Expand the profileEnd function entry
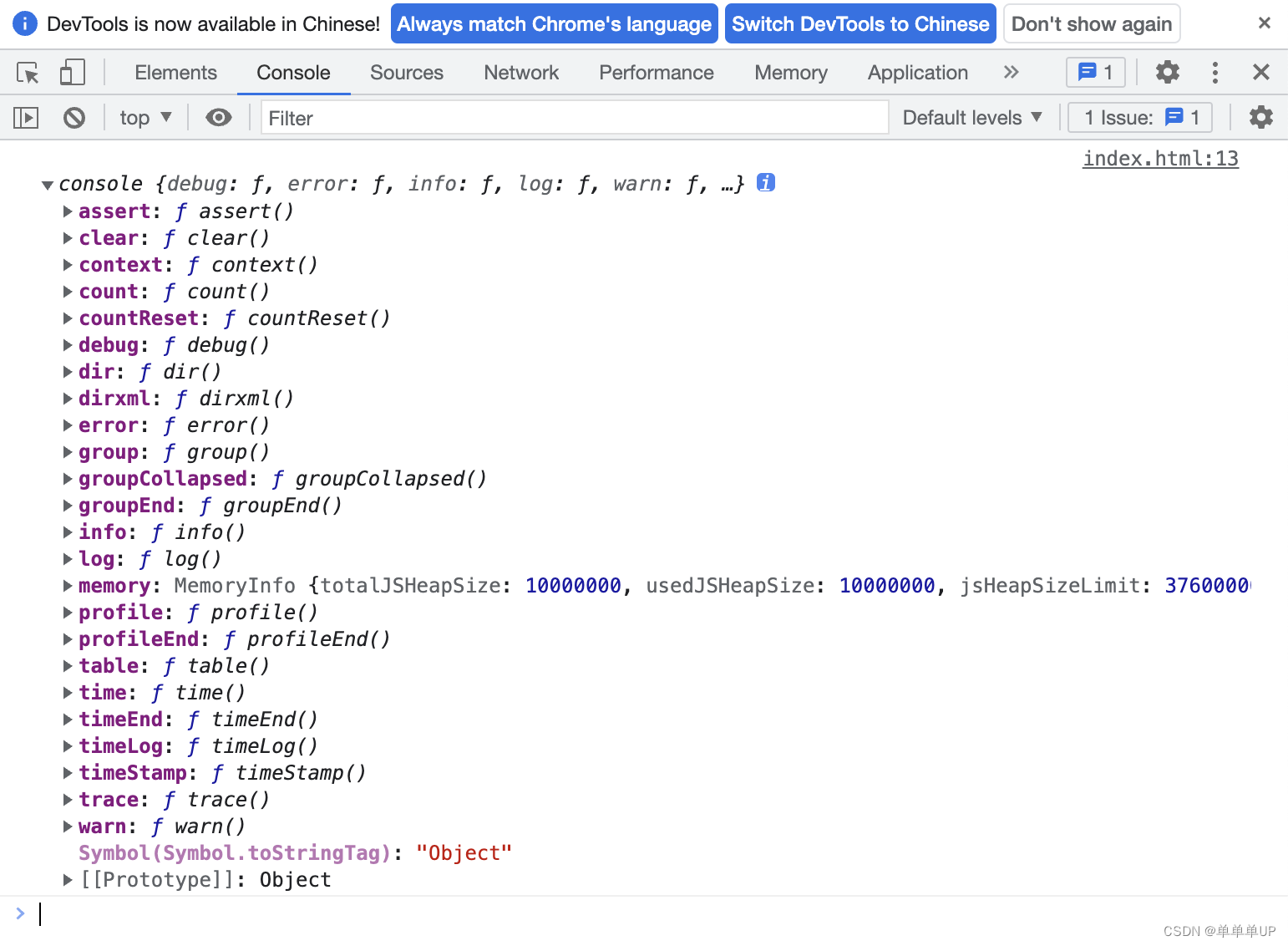 click(x=68, y=639)
